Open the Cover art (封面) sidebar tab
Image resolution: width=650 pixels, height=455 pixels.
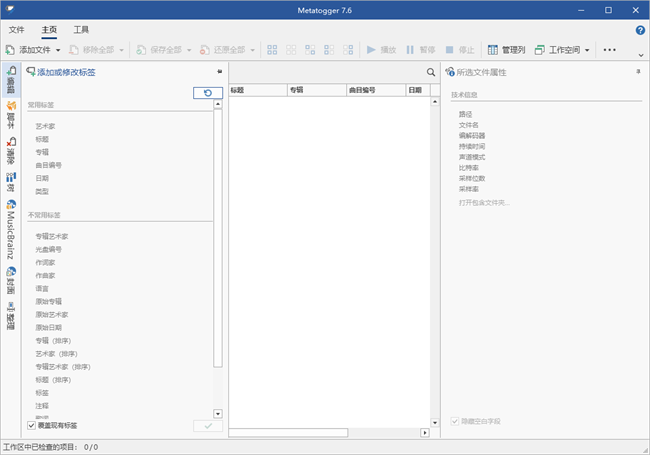point(10,279)
